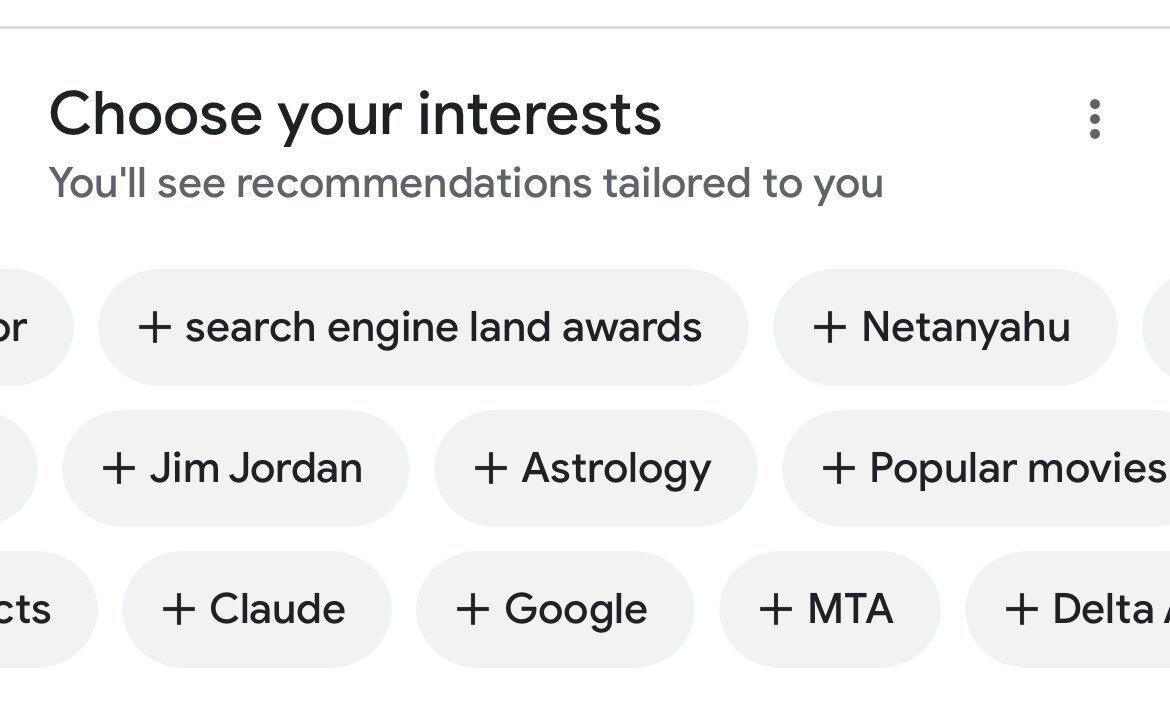
Task: Click the plus icon beside Netanyahu
Action: 830,327
